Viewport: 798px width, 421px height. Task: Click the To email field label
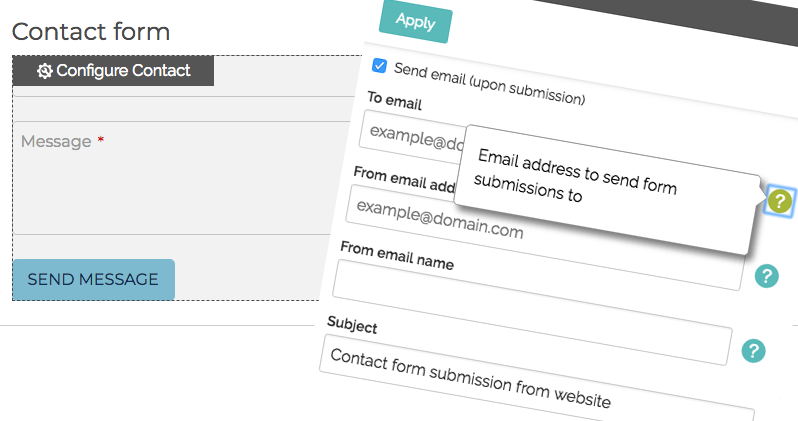(395, 100)
